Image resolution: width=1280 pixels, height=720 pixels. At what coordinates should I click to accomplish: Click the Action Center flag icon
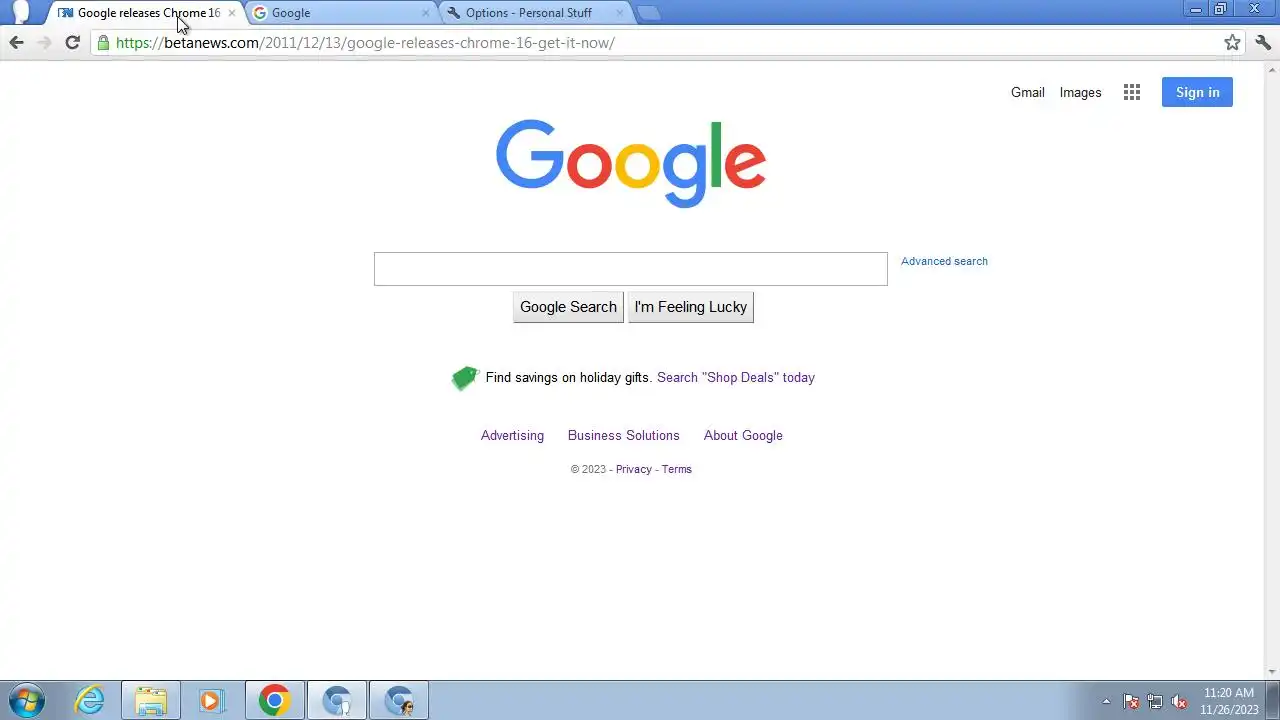point(1131,701)
